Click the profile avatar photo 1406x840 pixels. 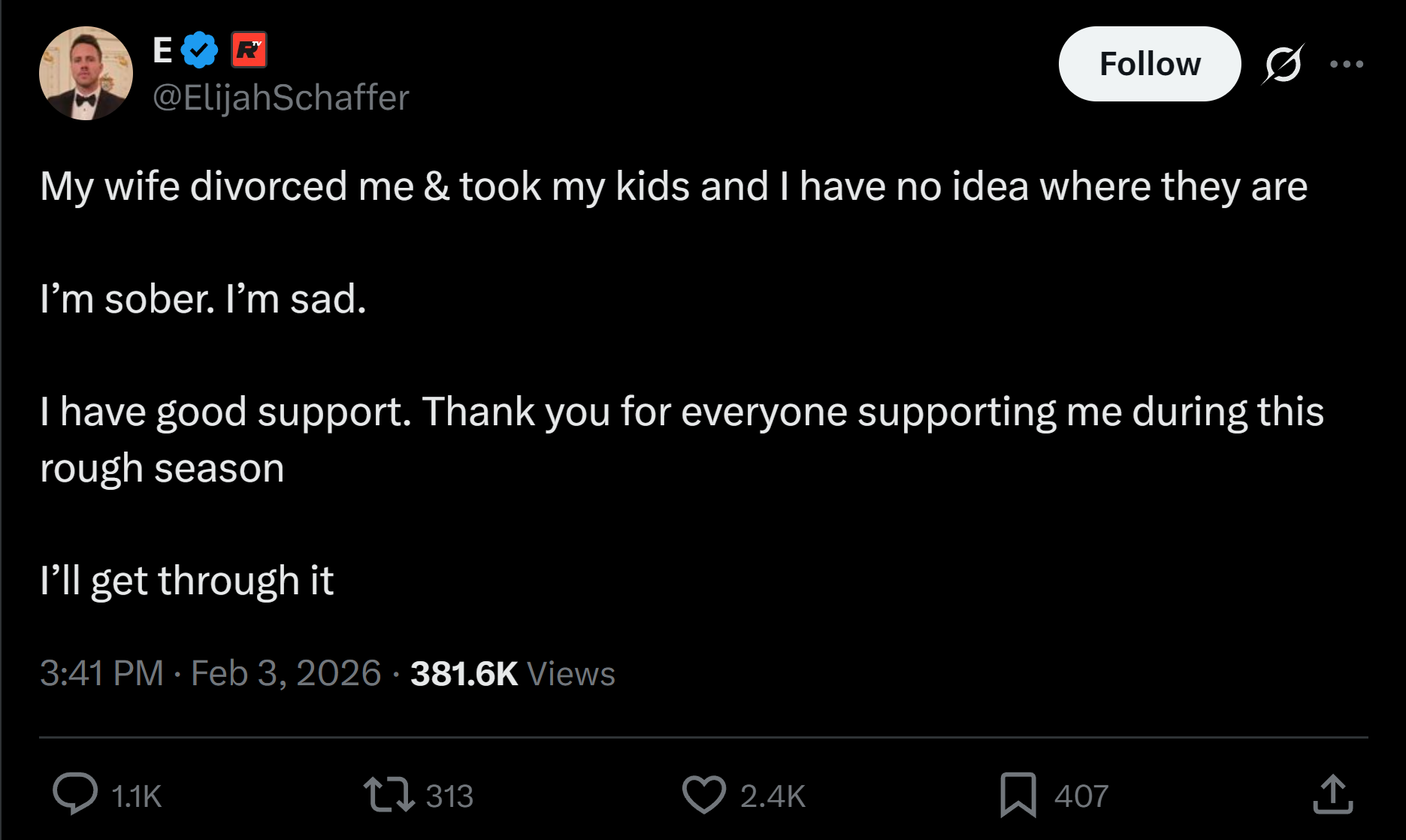pyautogui.click(x=86, y=74)
